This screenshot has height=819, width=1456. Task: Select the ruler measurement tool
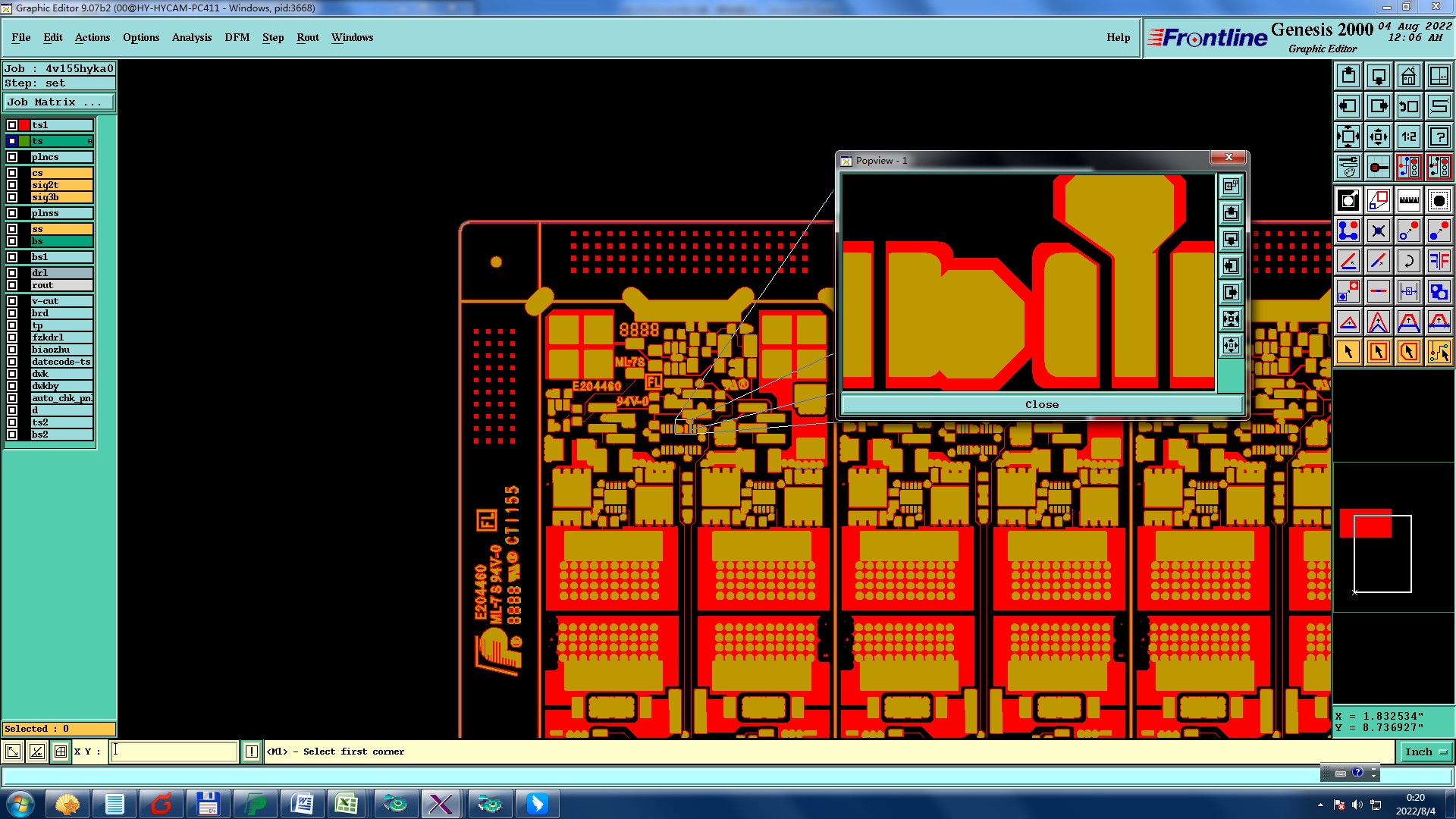click(x=1408, y=200)
